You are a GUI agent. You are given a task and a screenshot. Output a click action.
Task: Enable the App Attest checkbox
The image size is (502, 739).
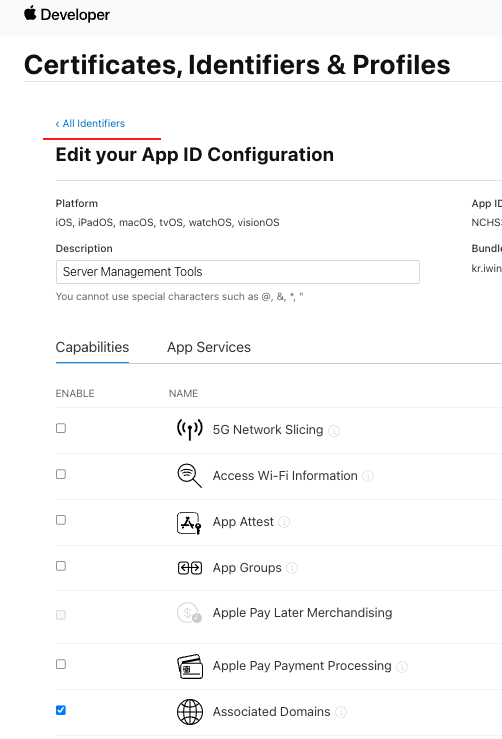click(x=61, y=520)
